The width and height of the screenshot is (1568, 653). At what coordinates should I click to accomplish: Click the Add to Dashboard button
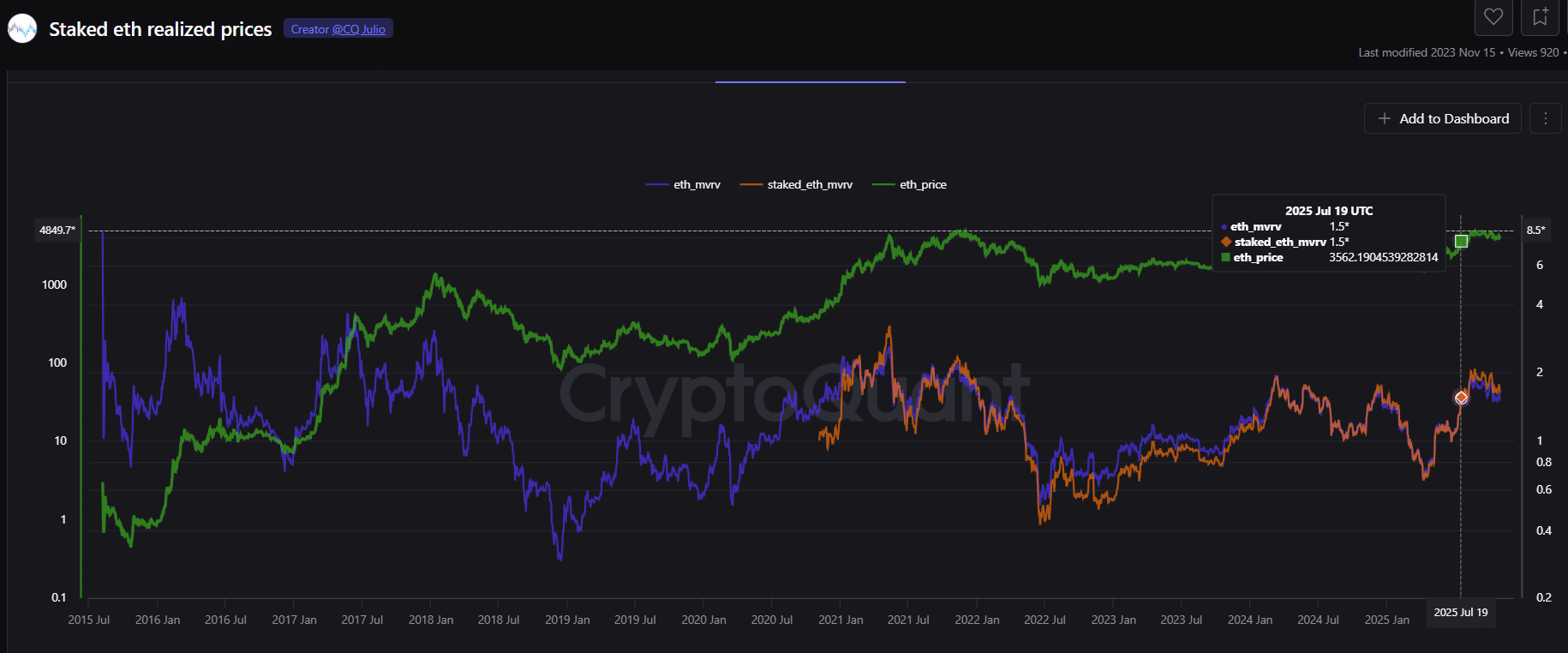[1442, 118]
